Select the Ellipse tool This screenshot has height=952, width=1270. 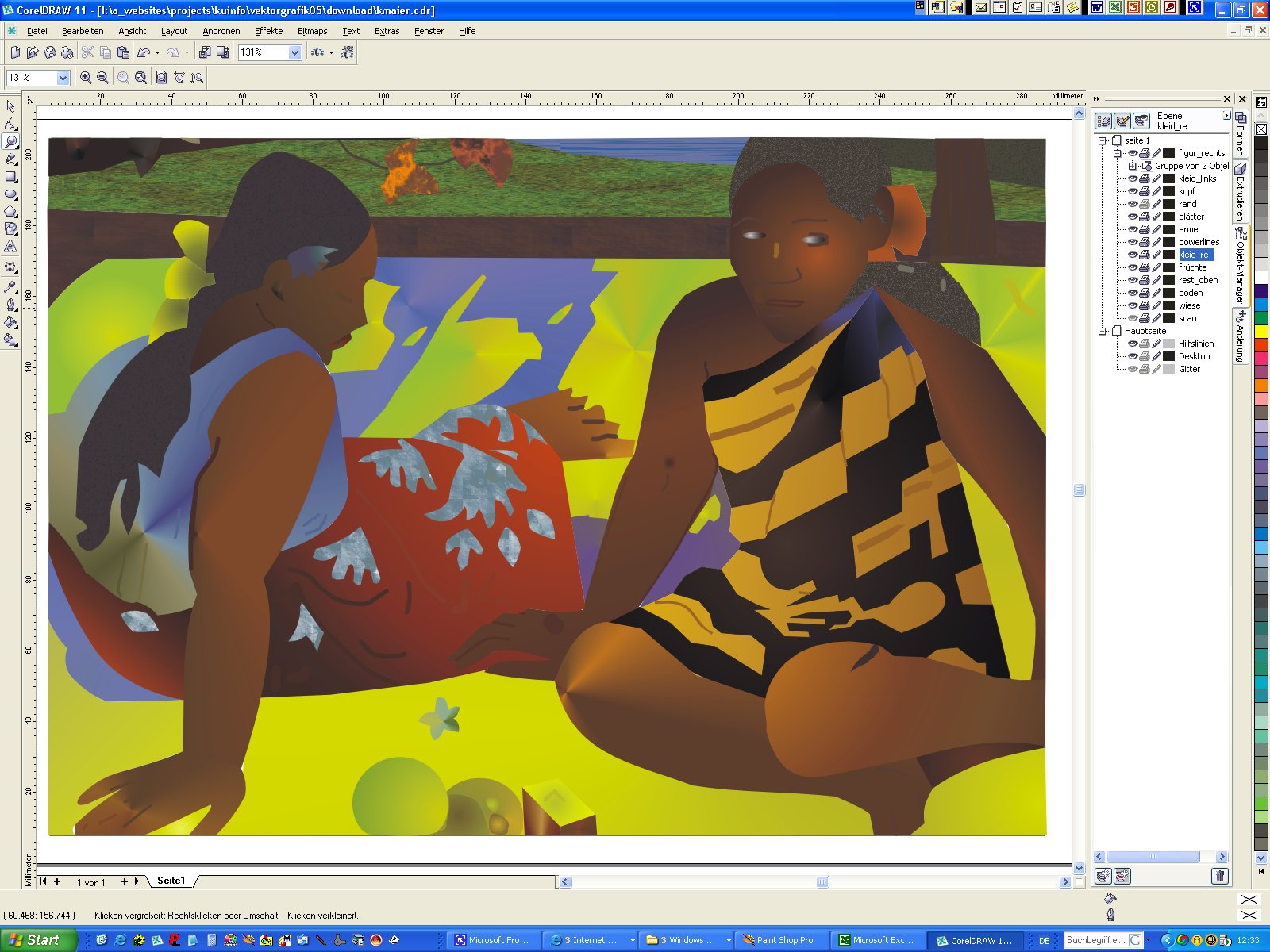click(x=10, y=194)
